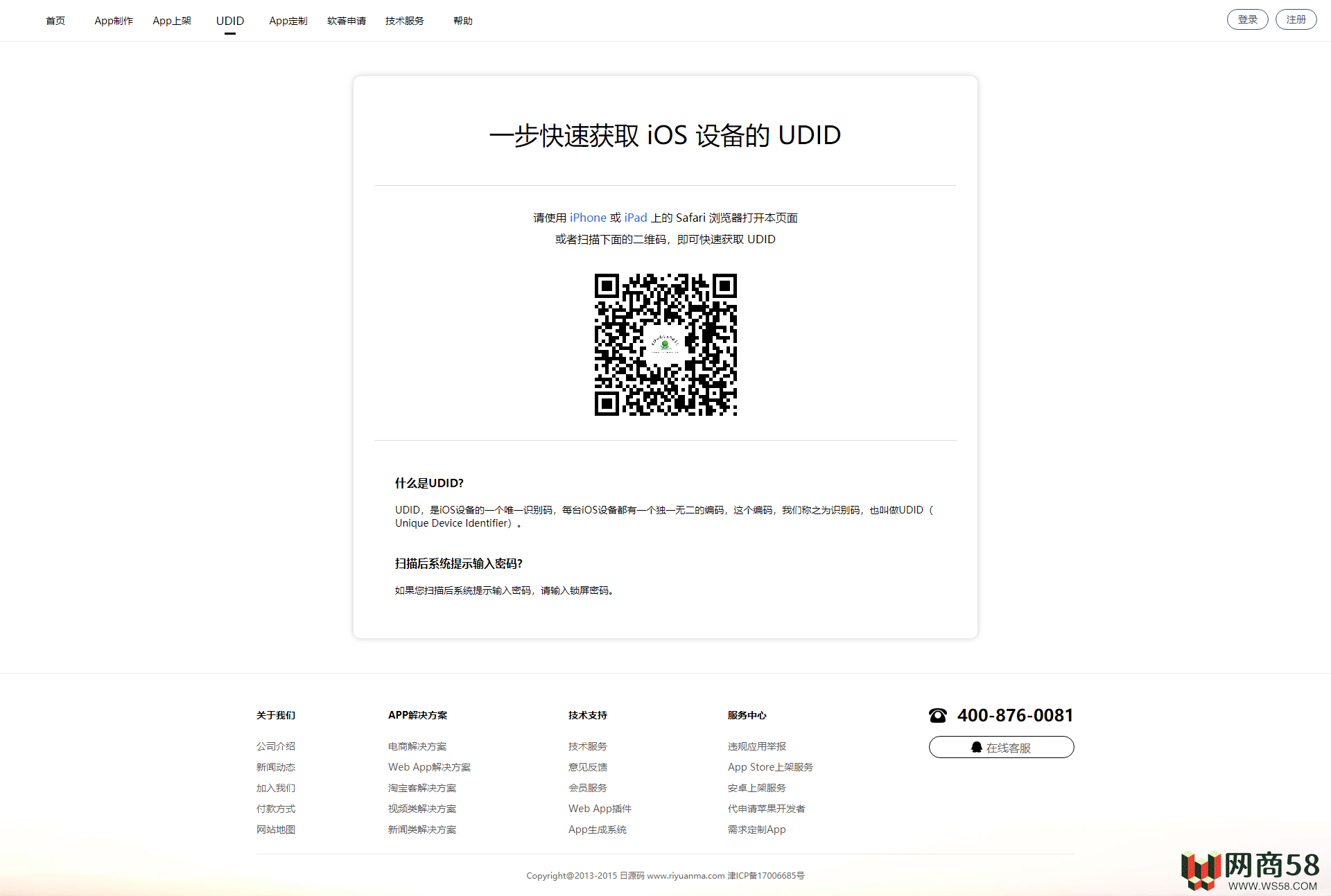This screenshot has height=896, width=1331.
Task: Click the telephone icon beside hotline number
Action: (x=938, y=715)
